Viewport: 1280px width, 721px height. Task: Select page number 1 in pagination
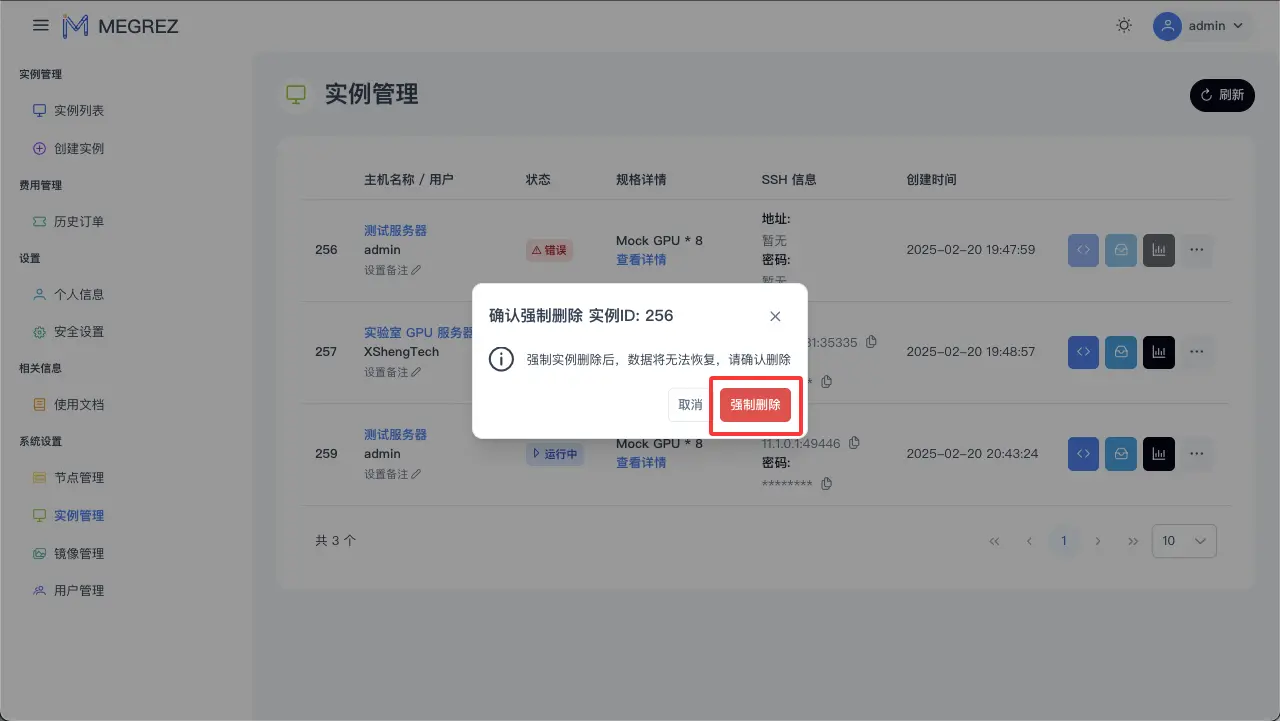point(1064,540)
